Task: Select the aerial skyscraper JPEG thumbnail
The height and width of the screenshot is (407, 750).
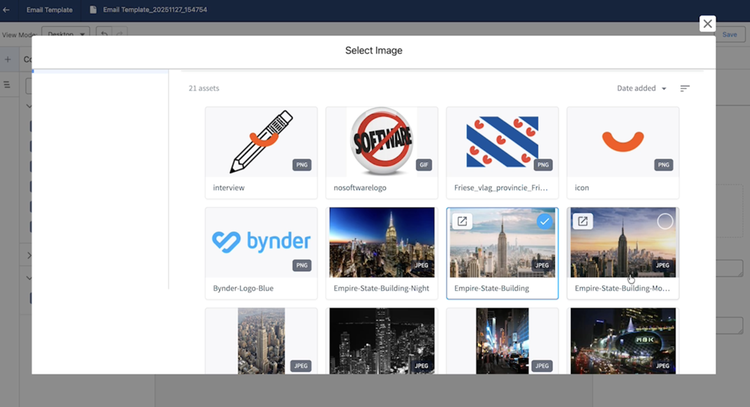Action: click(x=261, y=341)
